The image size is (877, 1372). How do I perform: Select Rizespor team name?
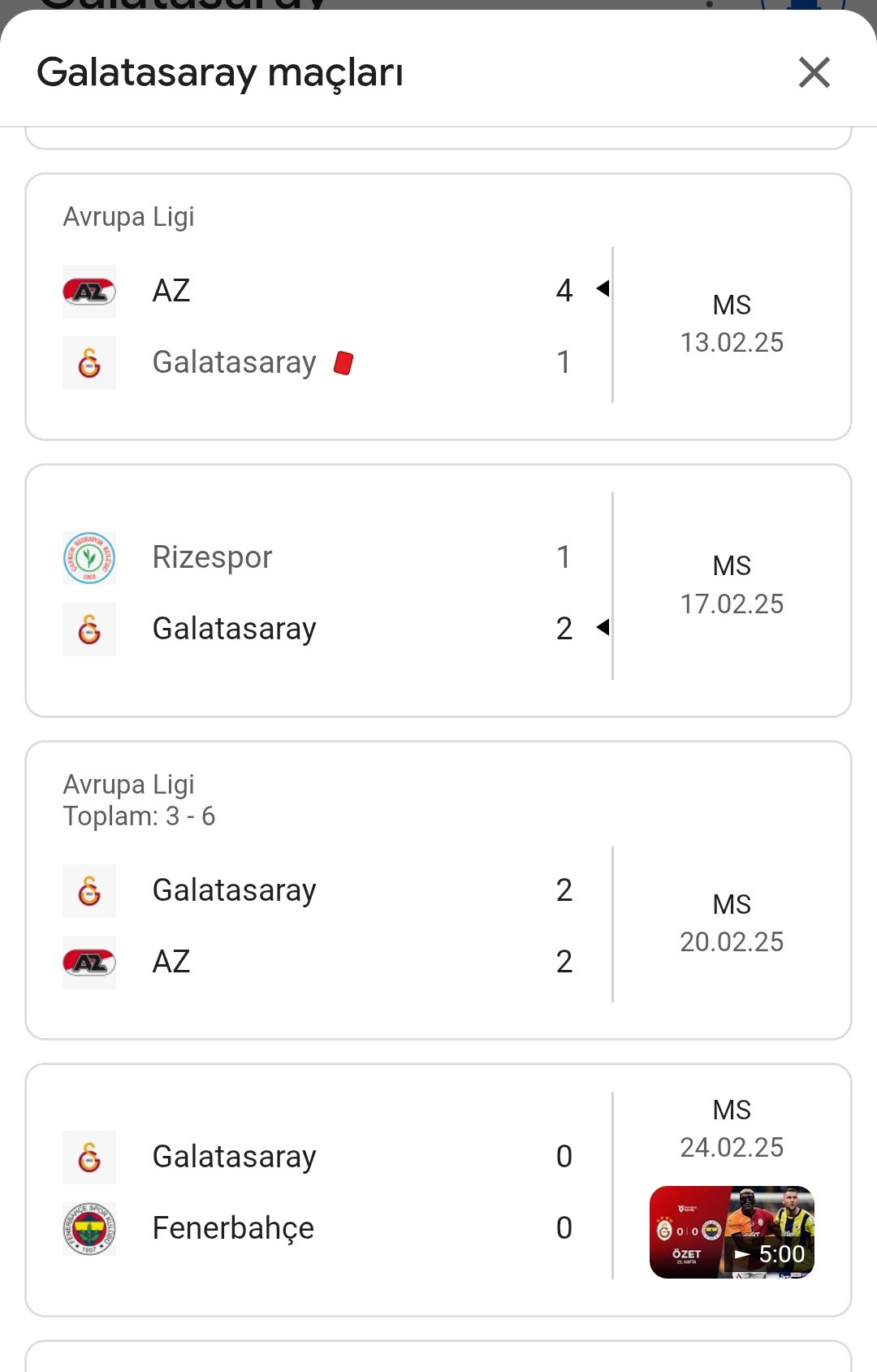click(212, 557)
